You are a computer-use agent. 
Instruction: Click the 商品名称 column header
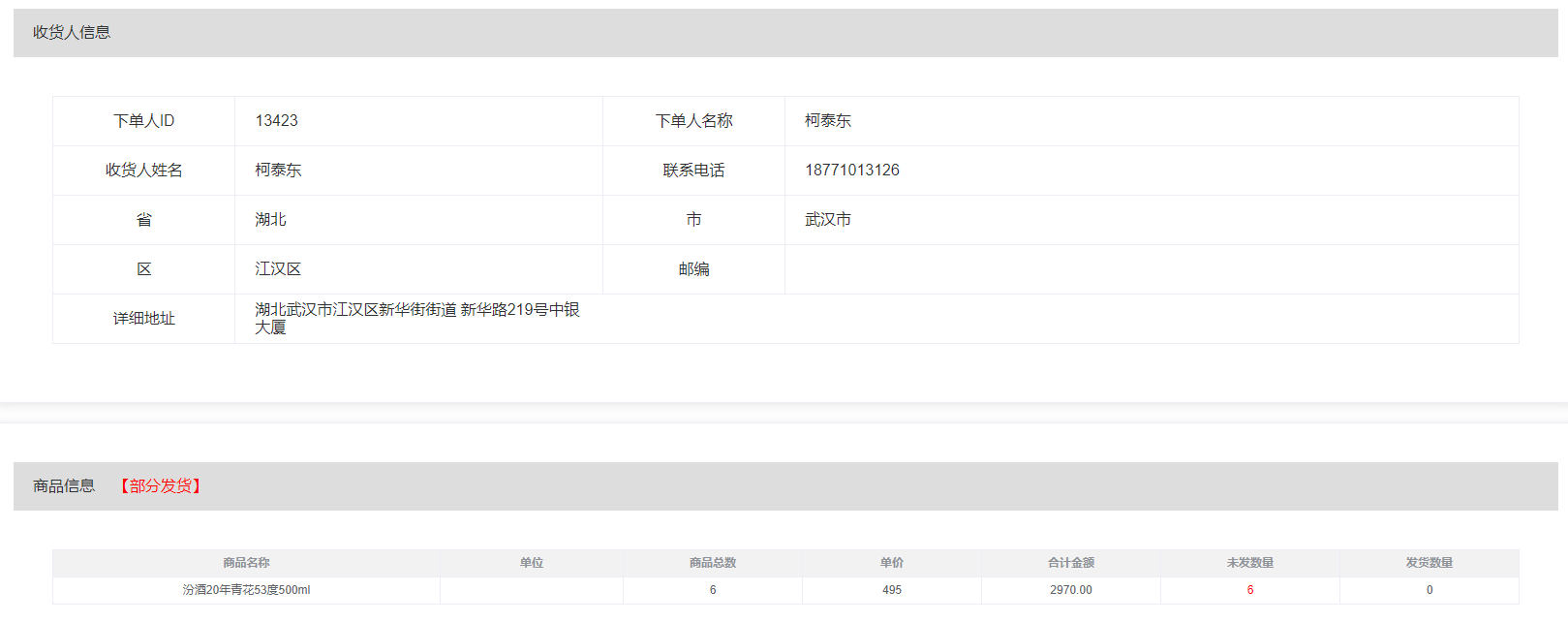[246, 563]
